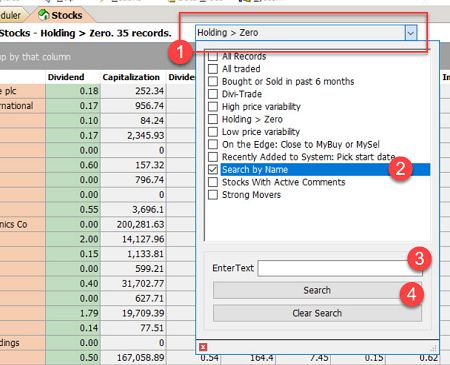Click the Dividend column header
The image size is (450, 365).
66,77
